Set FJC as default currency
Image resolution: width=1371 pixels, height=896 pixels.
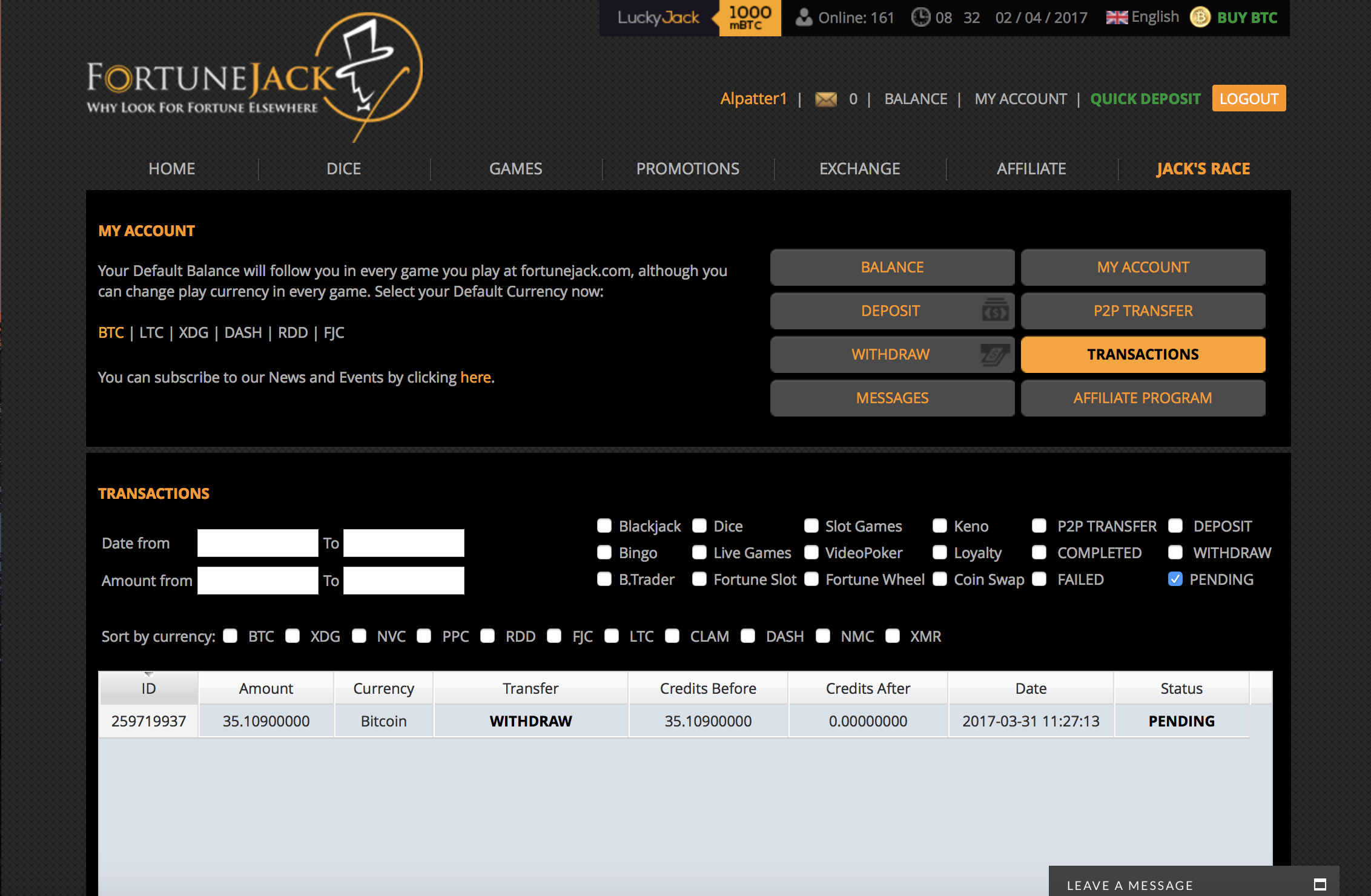coord(334,332)
